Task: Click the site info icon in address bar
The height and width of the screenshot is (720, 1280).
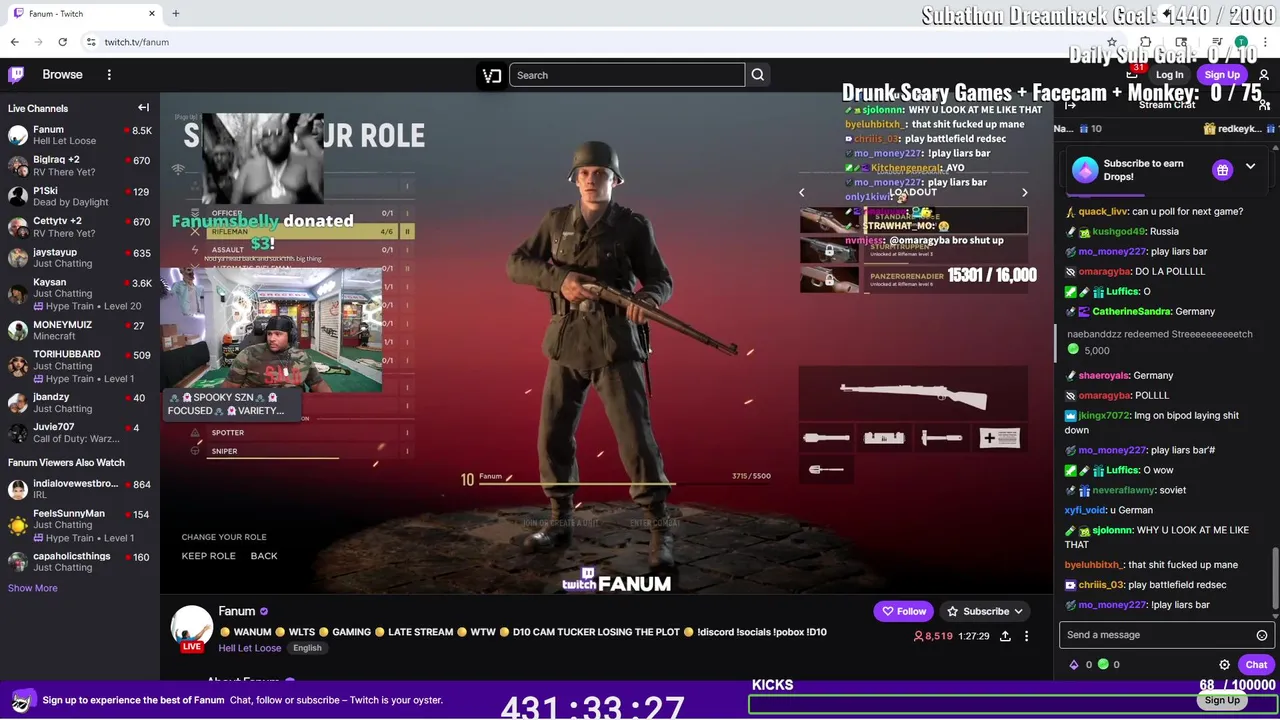Action: [x=90, y=42]
